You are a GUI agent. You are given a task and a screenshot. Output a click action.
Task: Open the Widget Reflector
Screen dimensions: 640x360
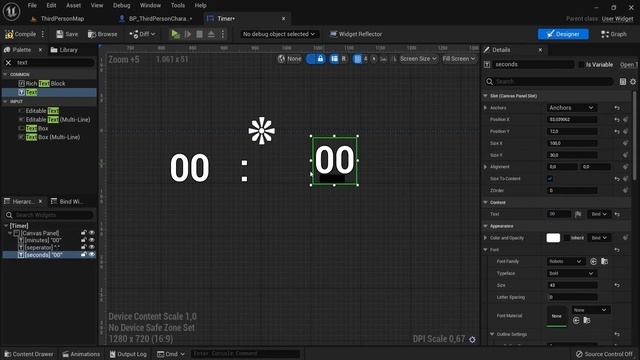click(x=356, y=34)
